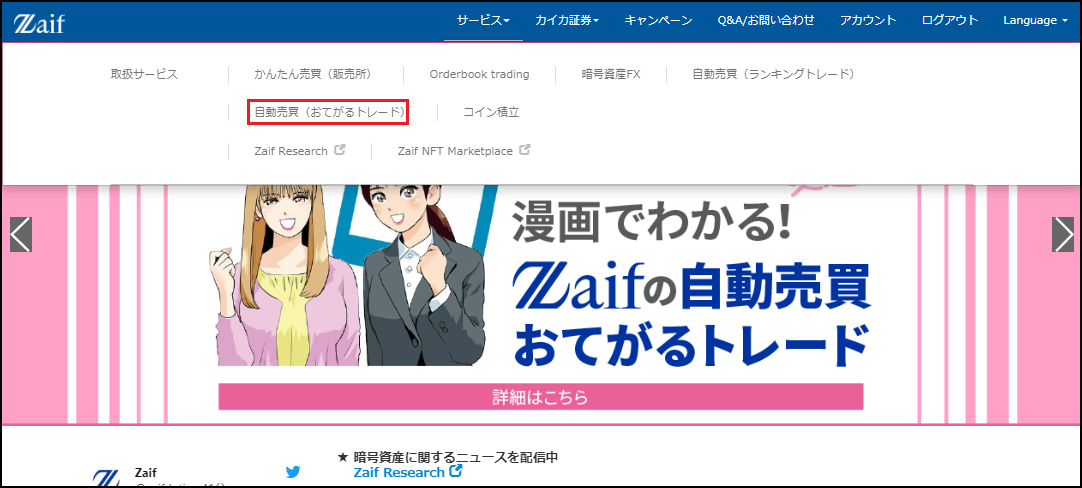Expand the カイカ証券 dropdown
1082x488 pixels.
567,21
